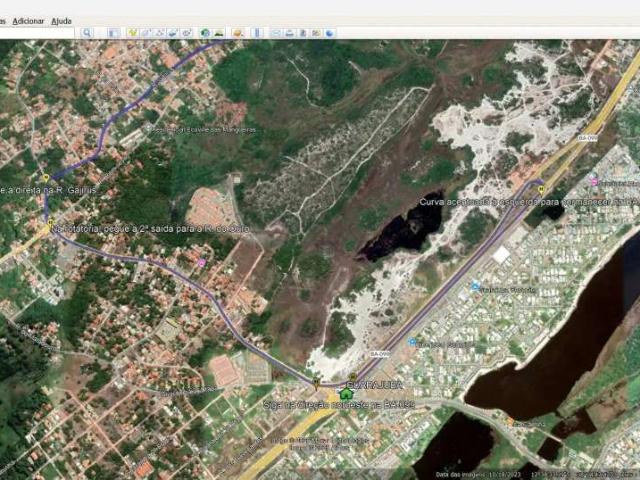Click 'Siga na direção nordeste na BA-099' direction
The height and width of the screenshot is (480, 640).
point(339,404)
